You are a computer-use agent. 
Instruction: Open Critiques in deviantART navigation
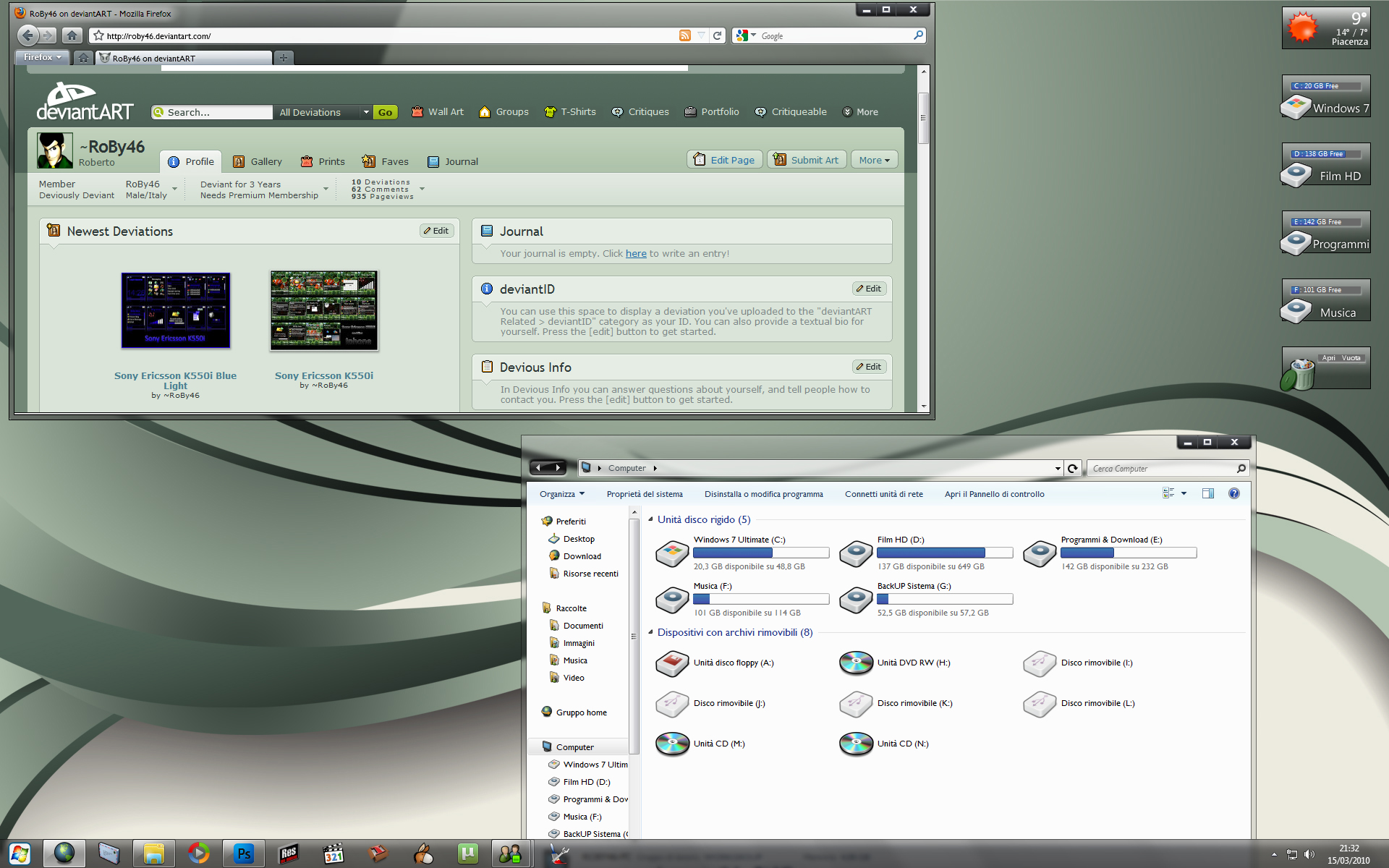[x=640, y=112]
